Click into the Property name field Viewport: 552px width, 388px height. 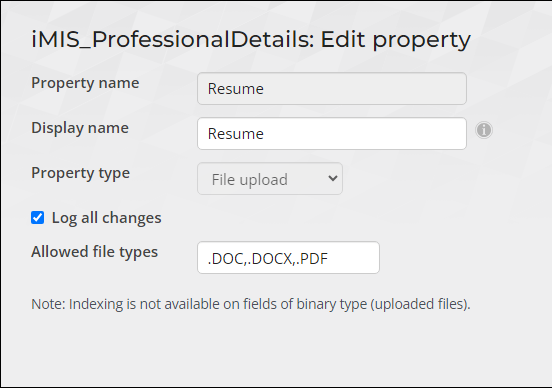pyautogui.click(x=332, y=89)
